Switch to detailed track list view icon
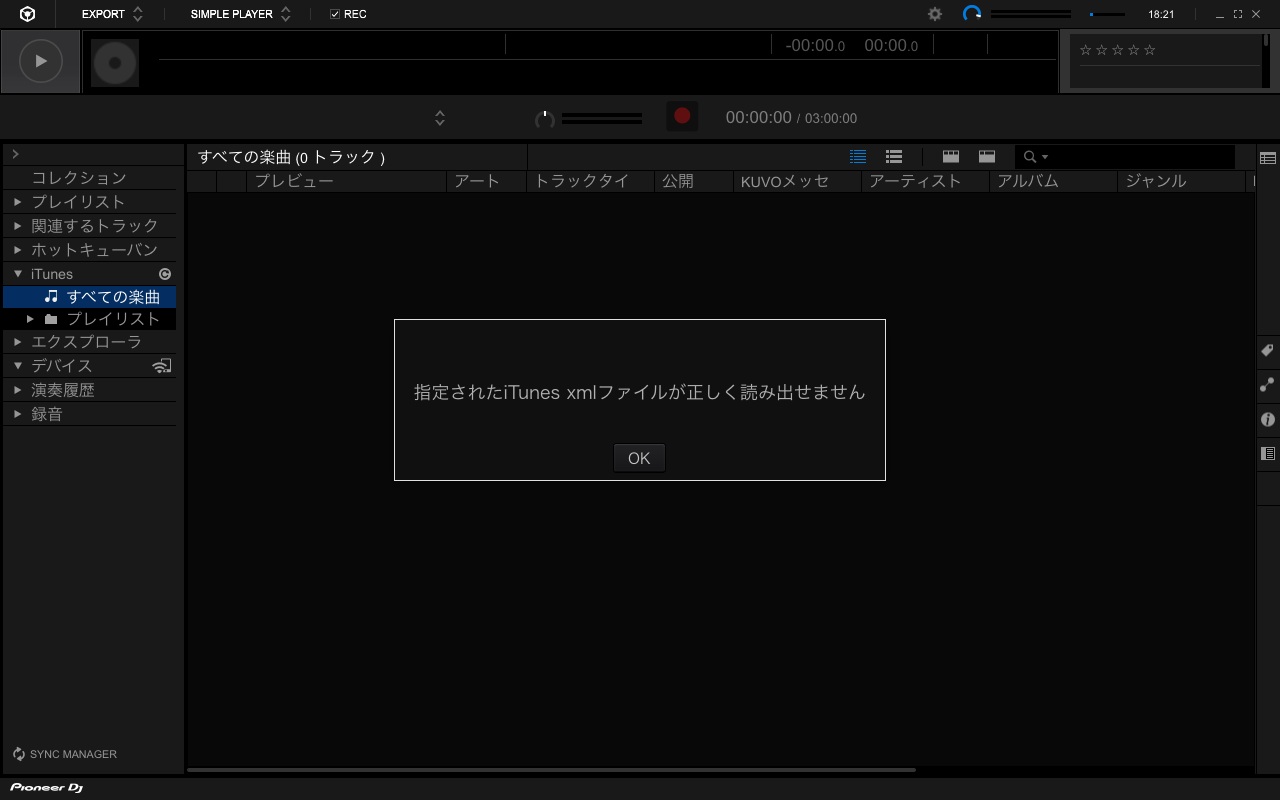Viewport: 1280px width, 800px height. tap(857, 156)
